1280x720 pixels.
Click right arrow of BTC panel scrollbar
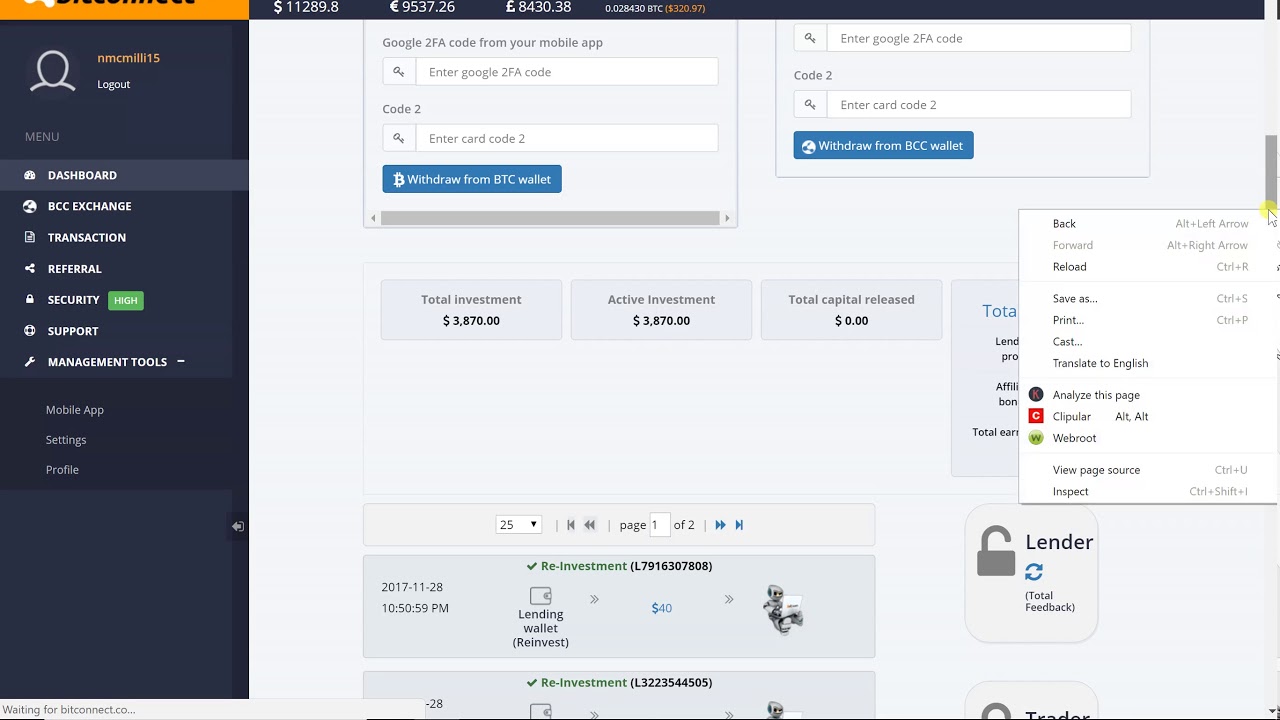pyautogui.click(x=727, y=218)
